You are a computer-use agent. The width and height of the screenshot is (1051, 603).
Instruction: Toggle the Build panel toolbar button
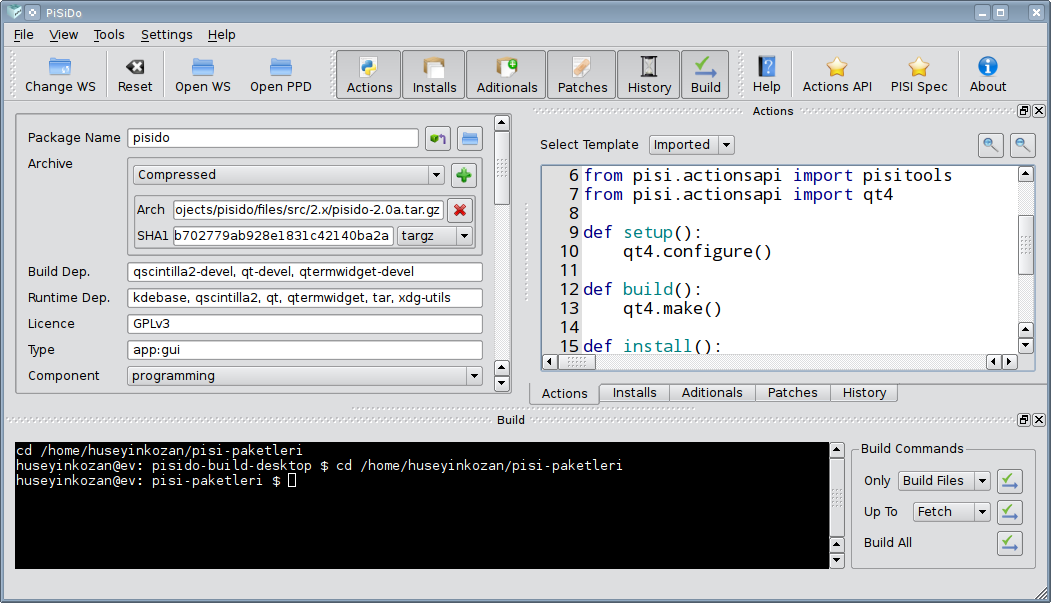(705, 75)
